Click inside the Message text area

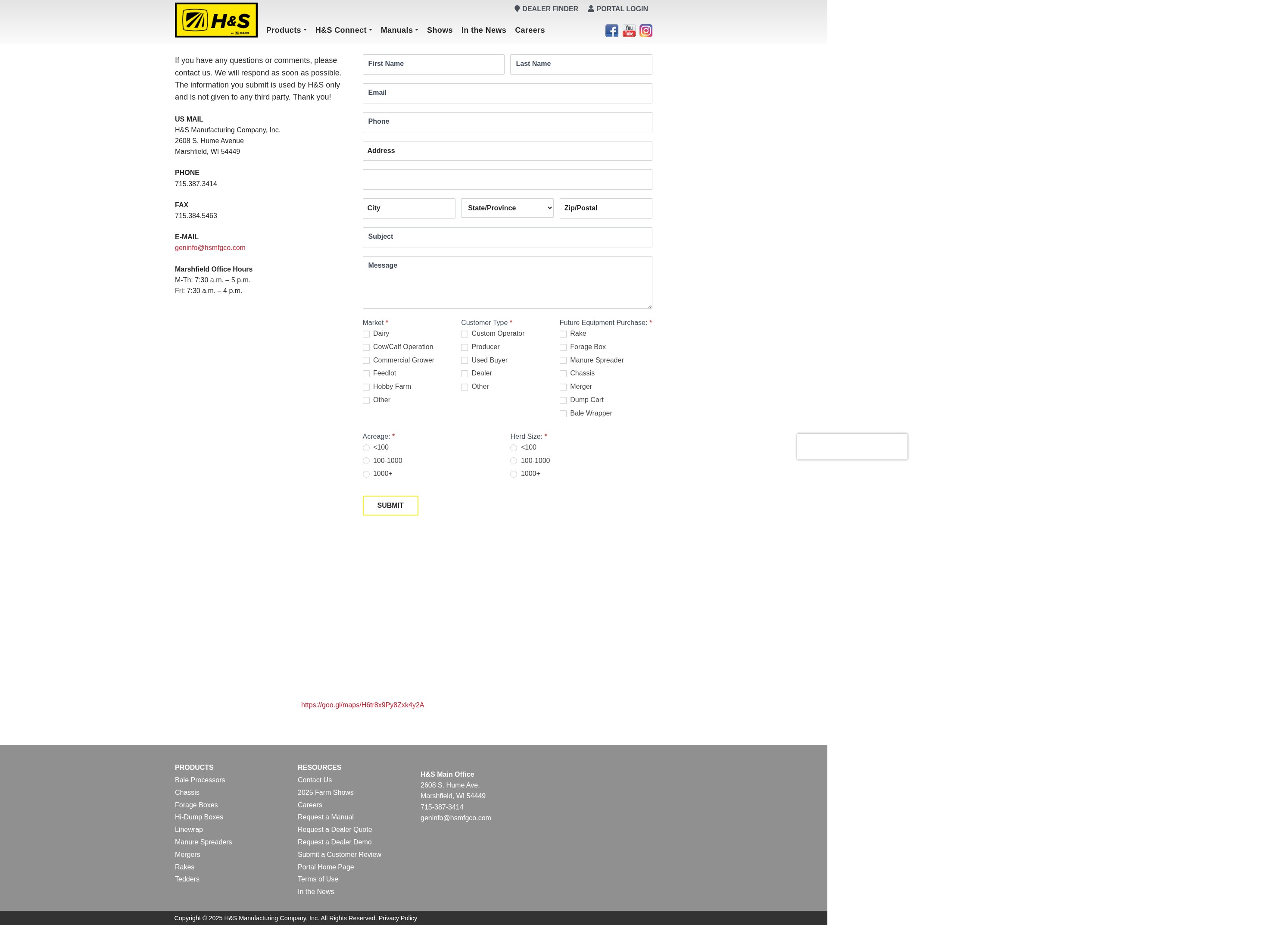507,282
